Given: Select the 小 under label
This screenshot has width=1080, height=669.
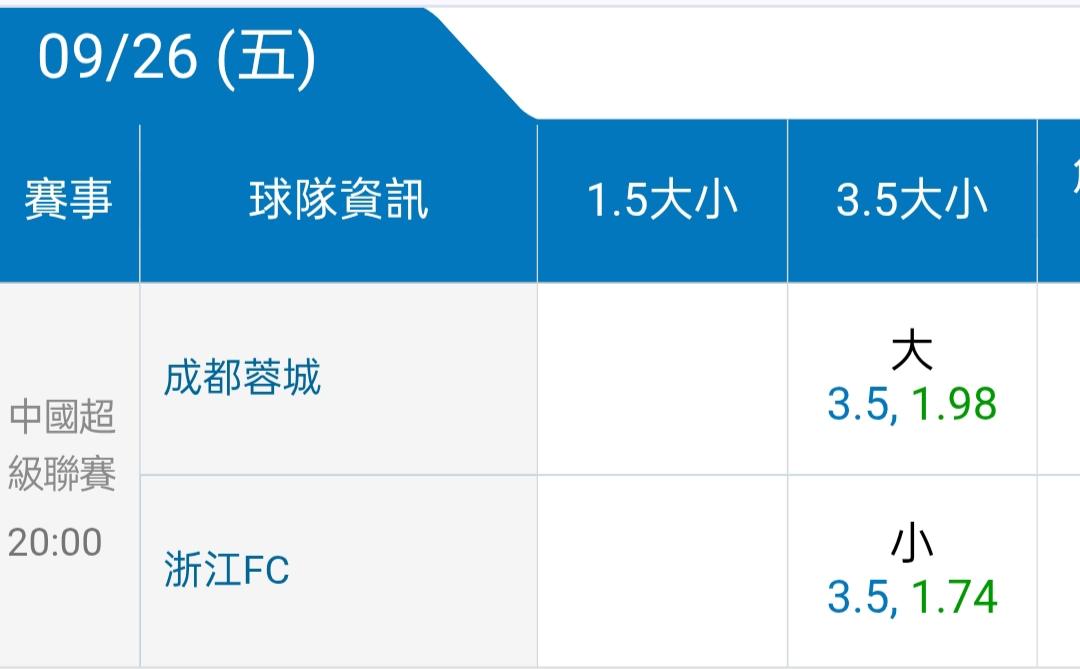Looking at the screenshot, I should (912, 545).
